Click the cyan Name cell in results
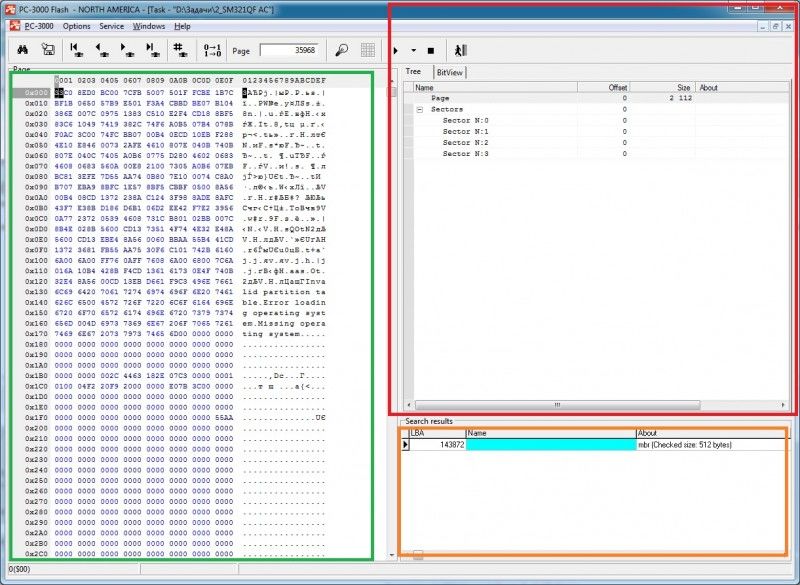This screenshot has width=800, height=585. pos(551,445)
